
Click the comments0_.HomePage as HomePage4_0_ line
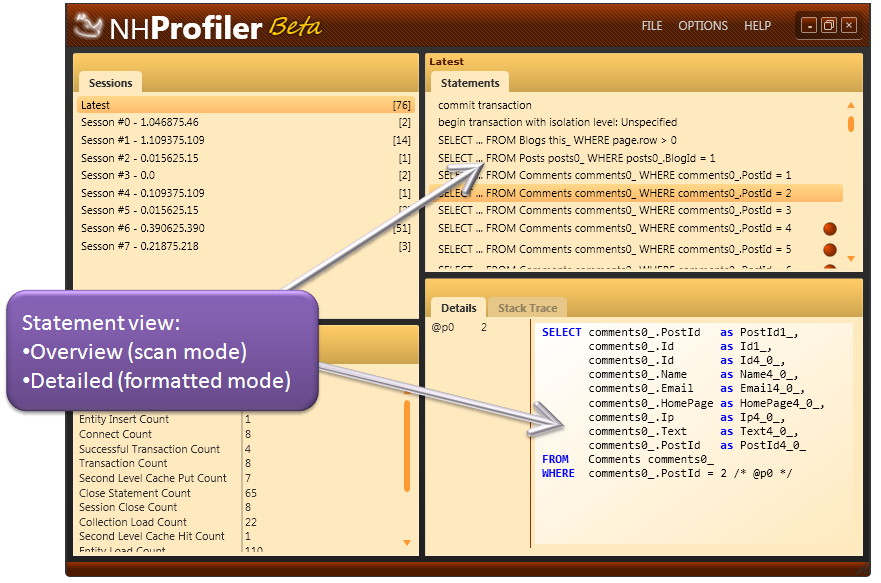tap(706, 403)
